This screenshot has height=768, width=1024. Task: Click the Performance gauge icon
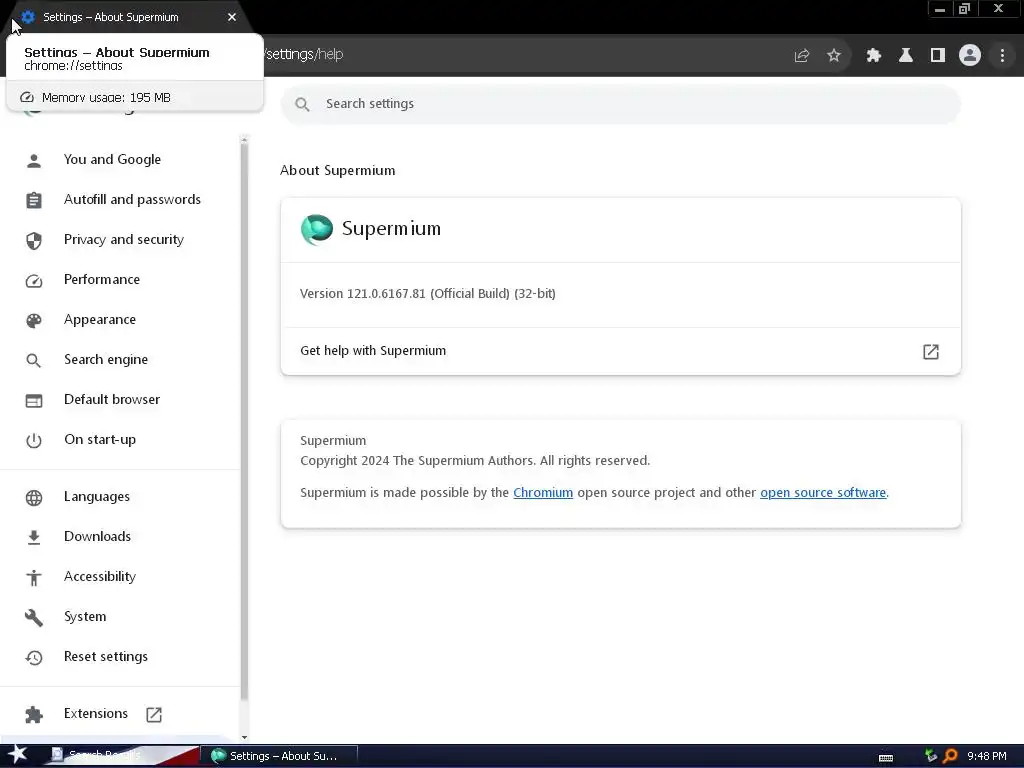(34, 281)
